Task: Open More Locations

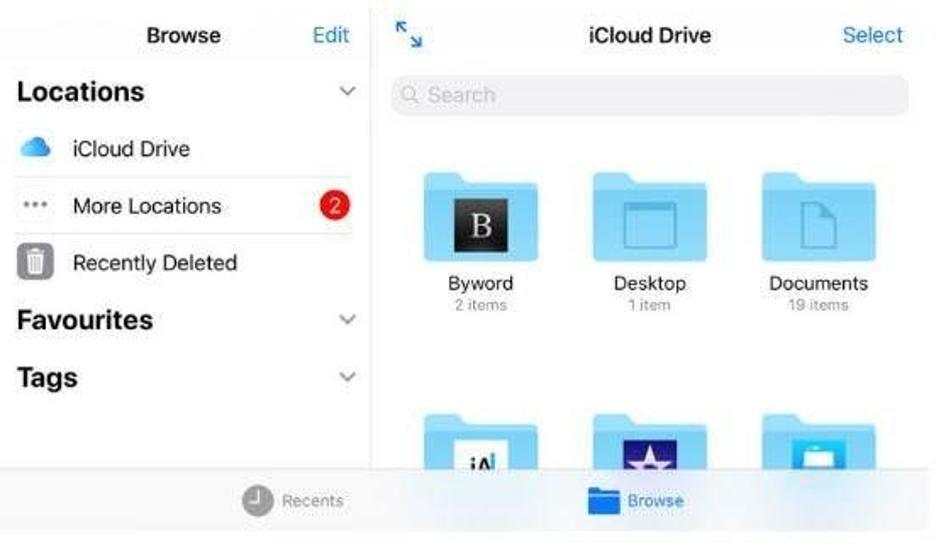Action: point(184,205)
